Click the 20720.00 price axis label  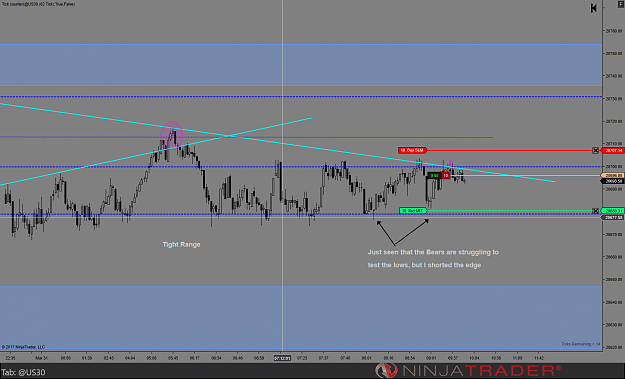(614, 121)
